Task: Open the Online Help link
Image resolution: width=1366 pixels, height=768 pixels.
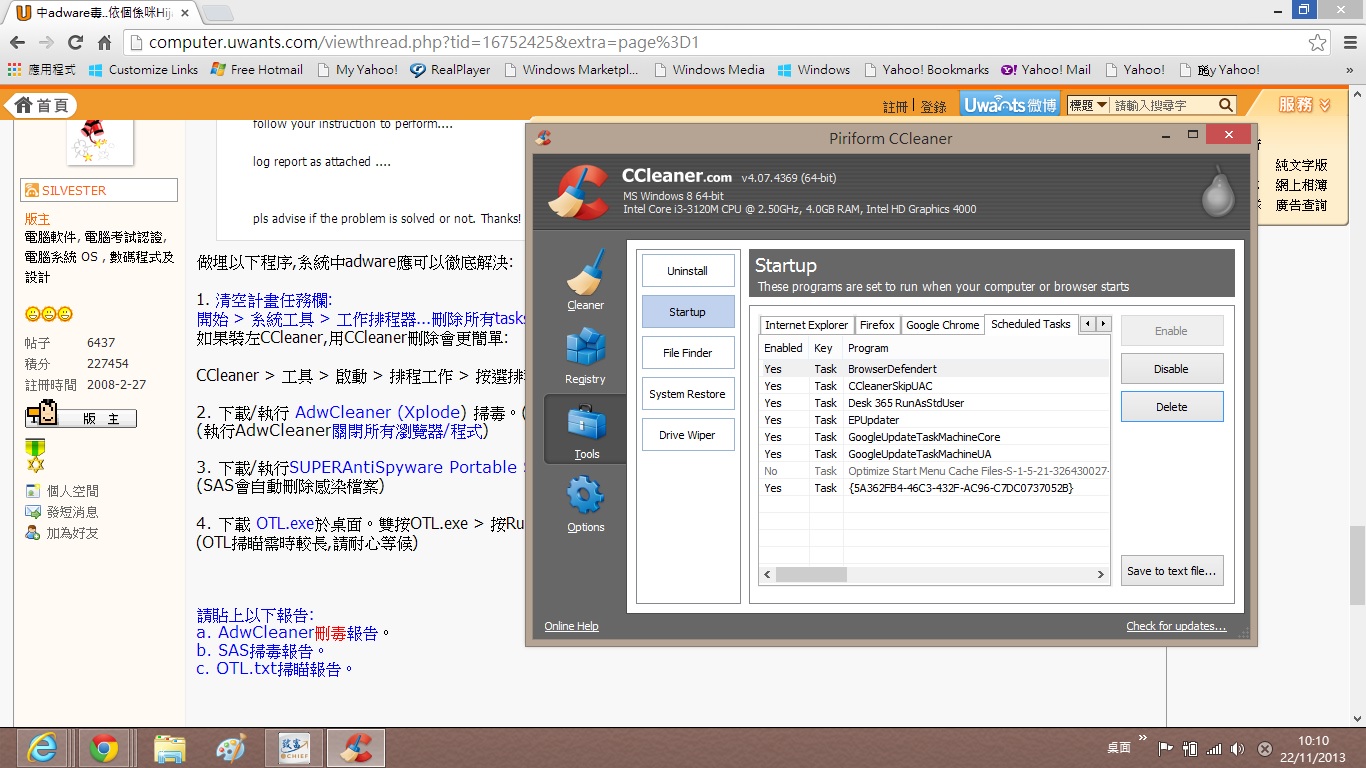Action: [x=571, y=626]
